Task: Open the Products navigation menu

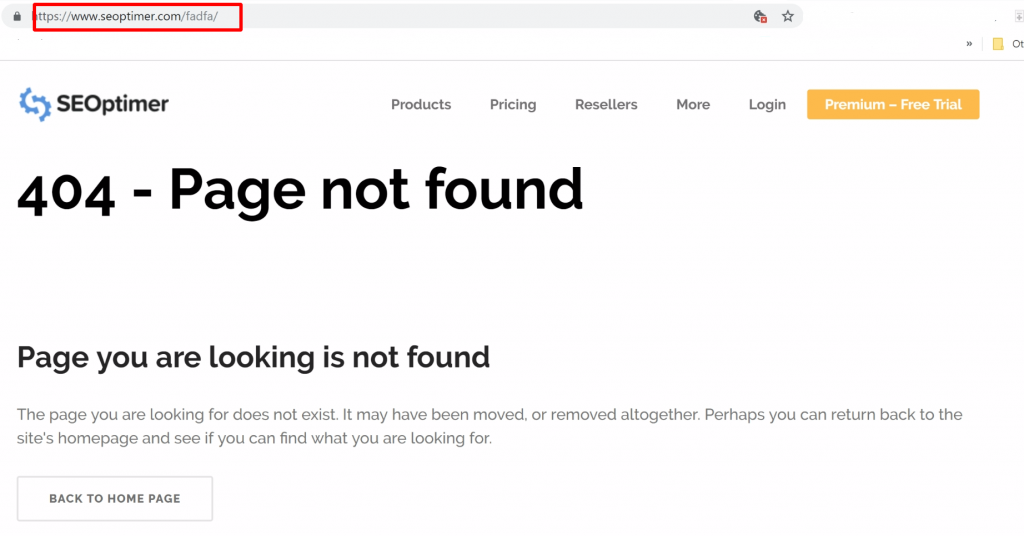Action: click(x=420, y=105)
